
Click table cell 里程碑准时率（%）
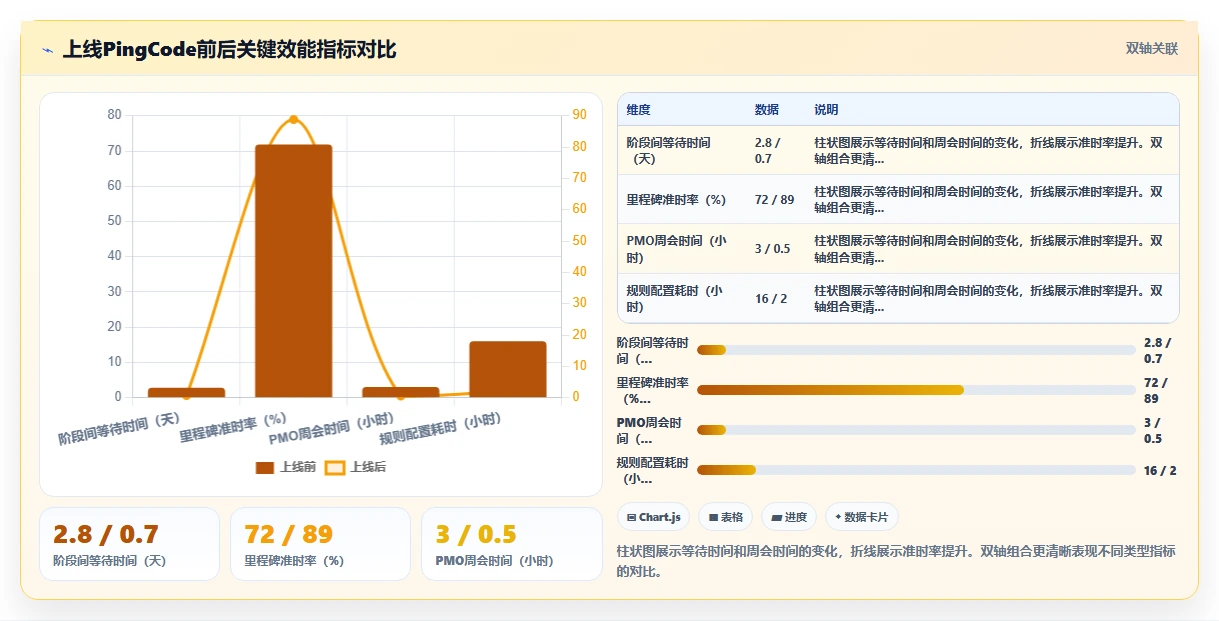tap(676, 200)
